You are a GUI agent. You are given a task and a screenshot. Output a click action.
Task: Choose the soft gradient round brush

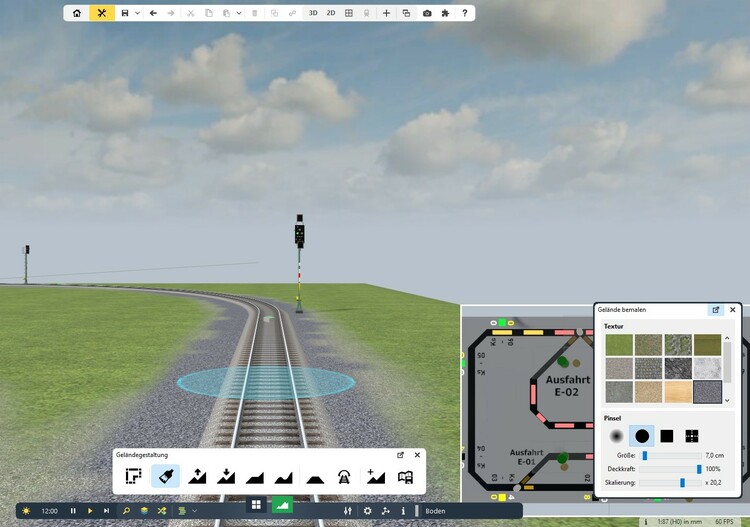click(617, 436)
